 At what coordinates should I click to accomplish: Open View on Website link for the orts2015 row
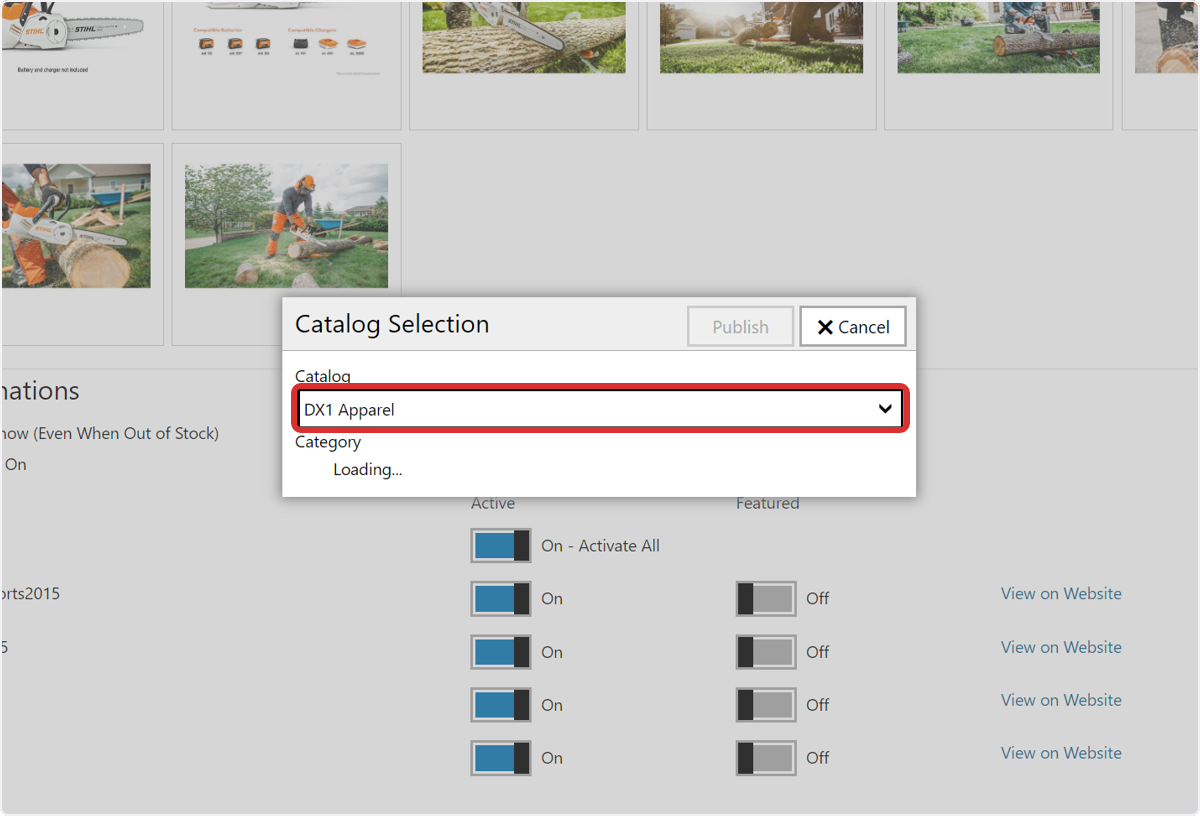point(1061,593)
